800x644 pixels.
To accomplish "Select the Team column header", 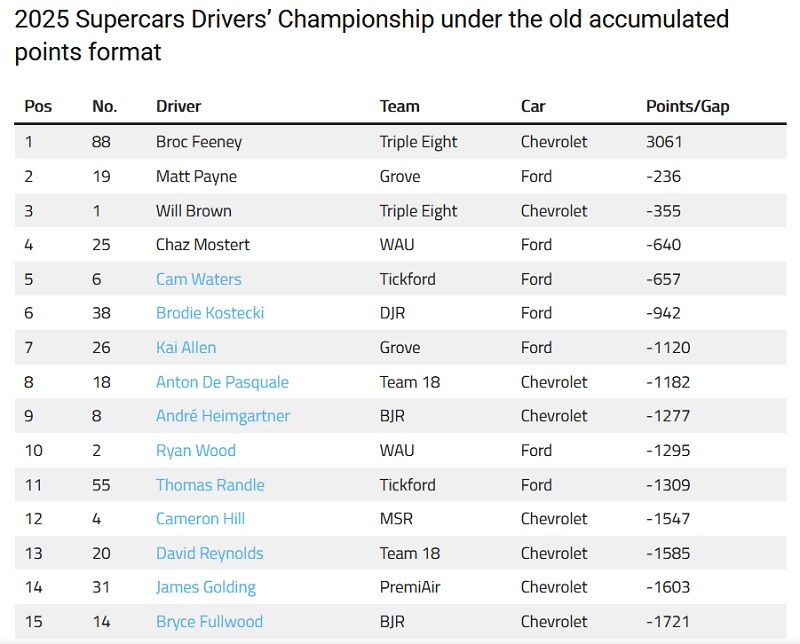I will pos(399,106).
